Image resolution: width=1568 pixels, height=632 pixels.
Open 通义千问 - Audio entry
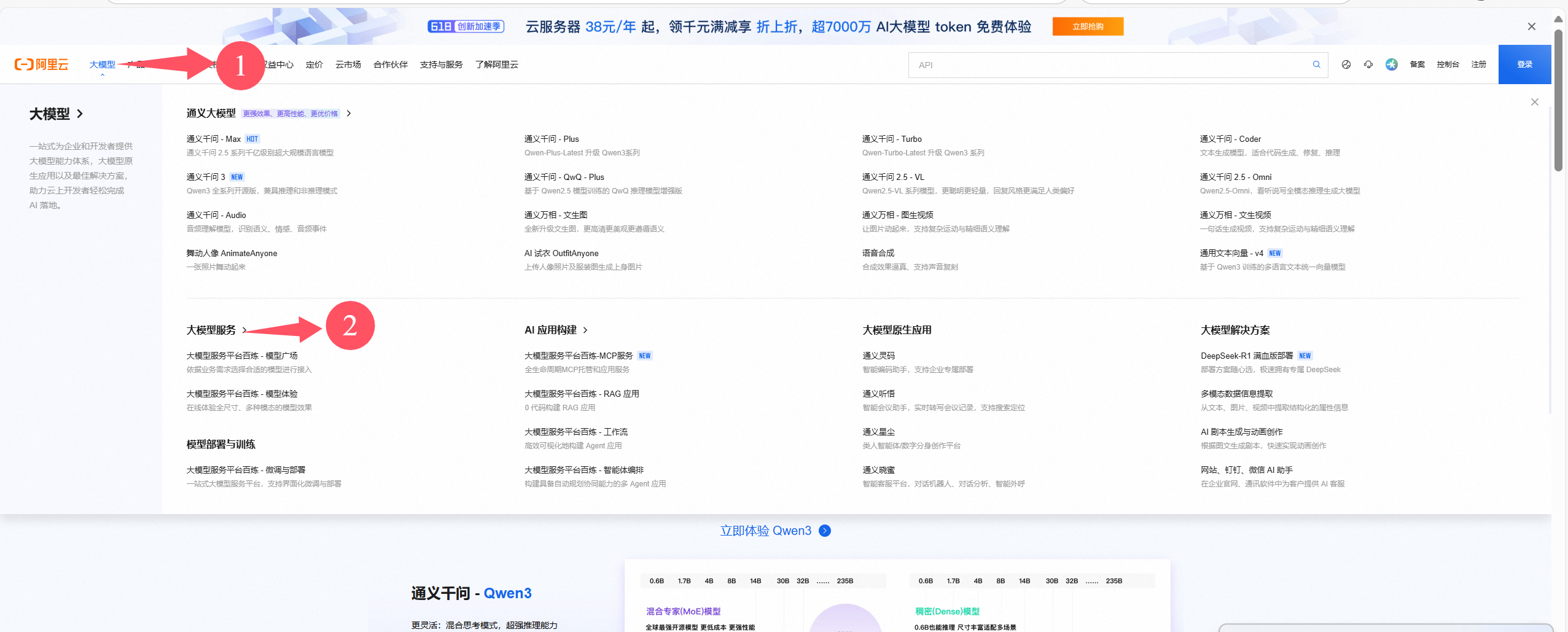click(216, 216)
